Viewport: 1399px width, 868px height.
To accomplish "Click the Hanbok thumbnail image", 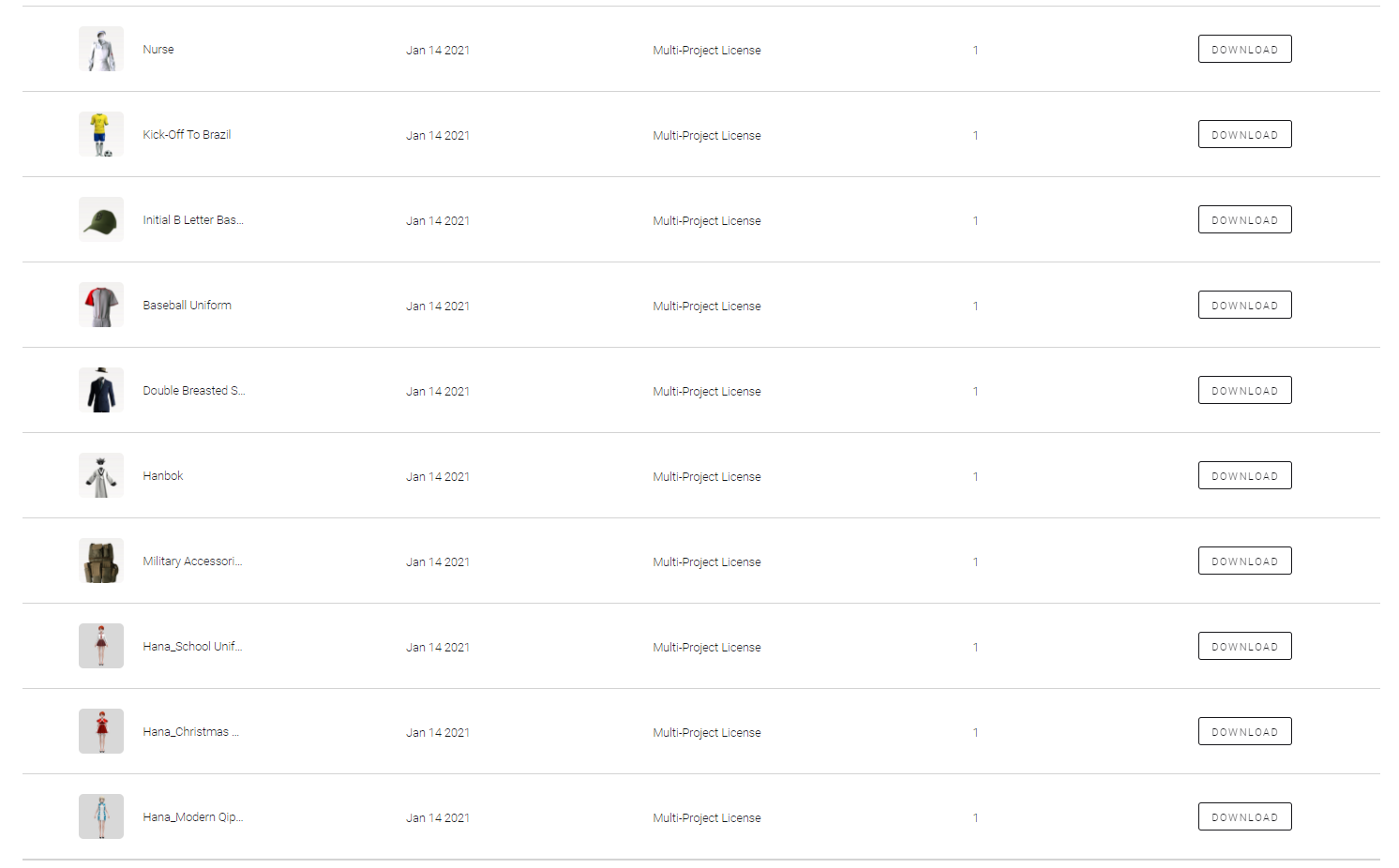I will click(101, 475).
